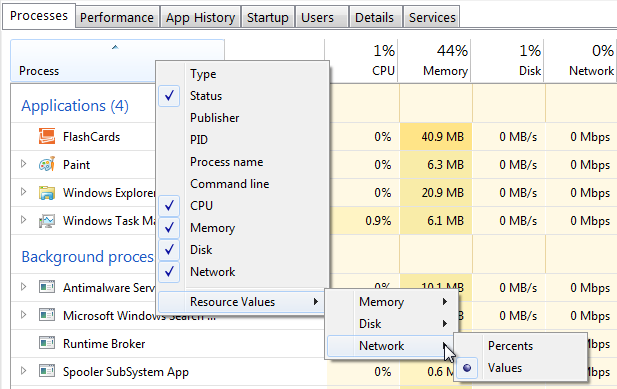This screenshot has width=617, height=389.
Task: Uncheck the Memory column in context menu
Action: click(x=169, y=228)
